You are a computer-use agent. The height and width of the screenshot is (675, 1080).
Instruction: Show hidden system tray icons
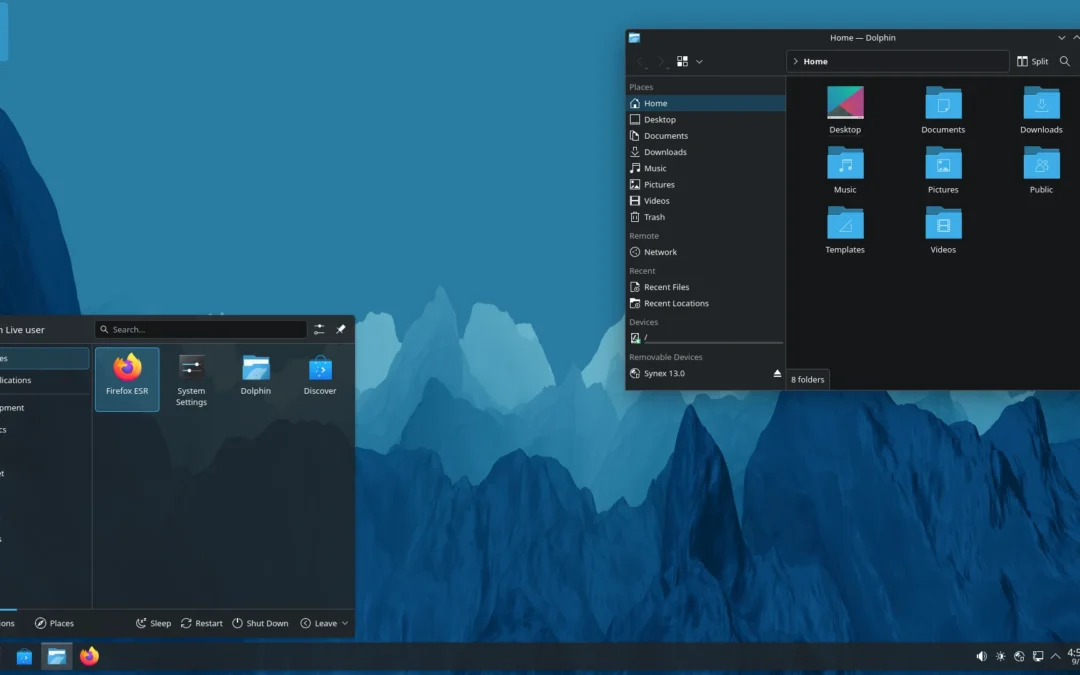[1055, 657]
